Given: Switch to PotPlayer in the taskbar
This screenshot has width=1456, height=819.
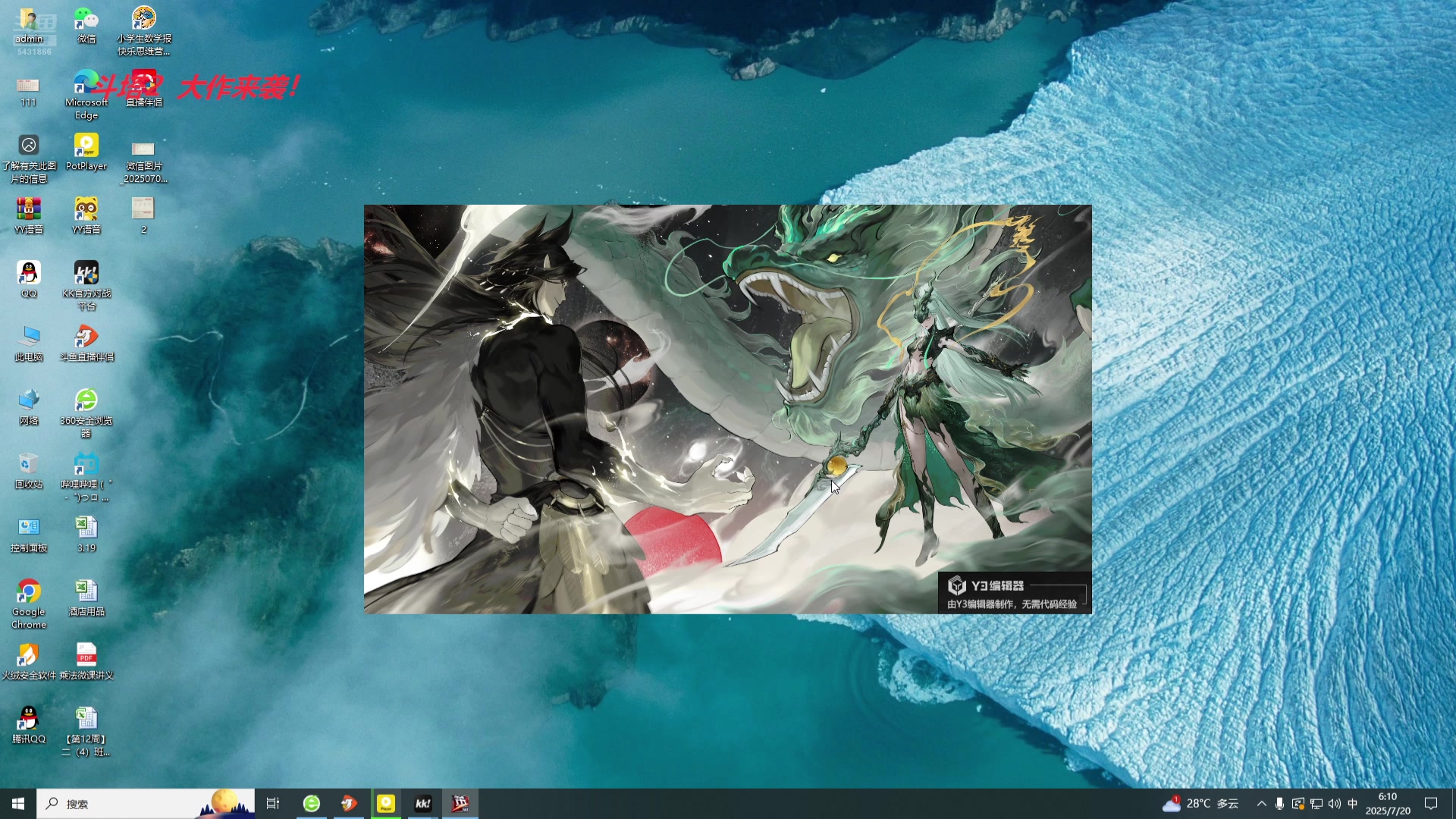Looking at the screenshot, I should [x=386, y=804].
